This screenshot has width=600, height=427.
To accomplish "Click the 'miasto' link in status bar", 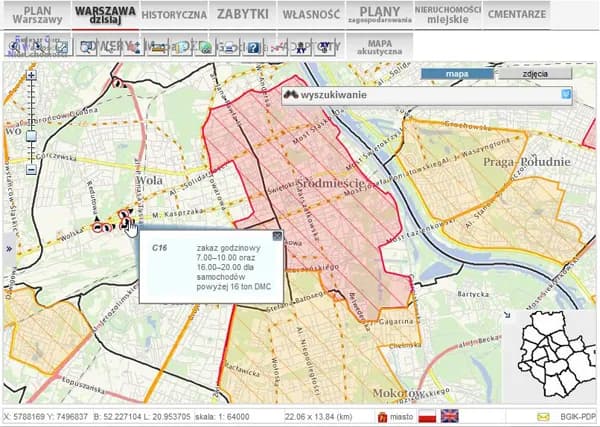I will click(396, 416).
